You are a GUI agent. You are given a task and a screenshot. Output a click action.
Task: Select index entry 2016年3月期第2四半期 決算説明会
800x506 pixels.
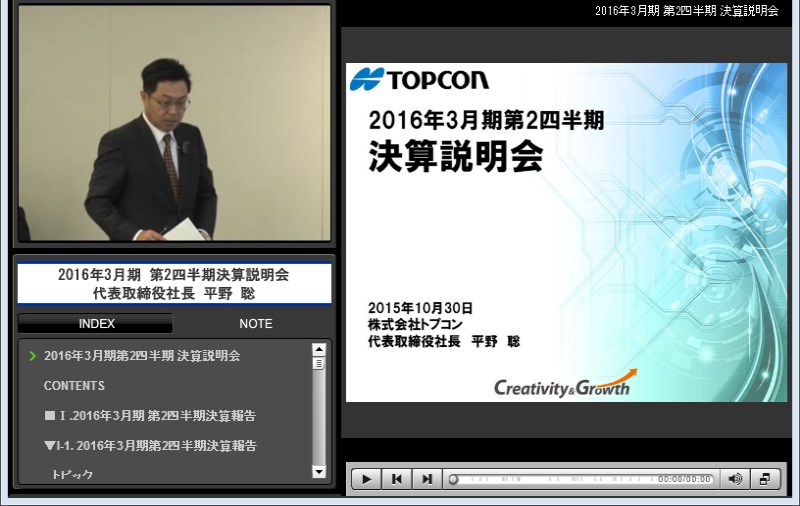tap(142, 356)
